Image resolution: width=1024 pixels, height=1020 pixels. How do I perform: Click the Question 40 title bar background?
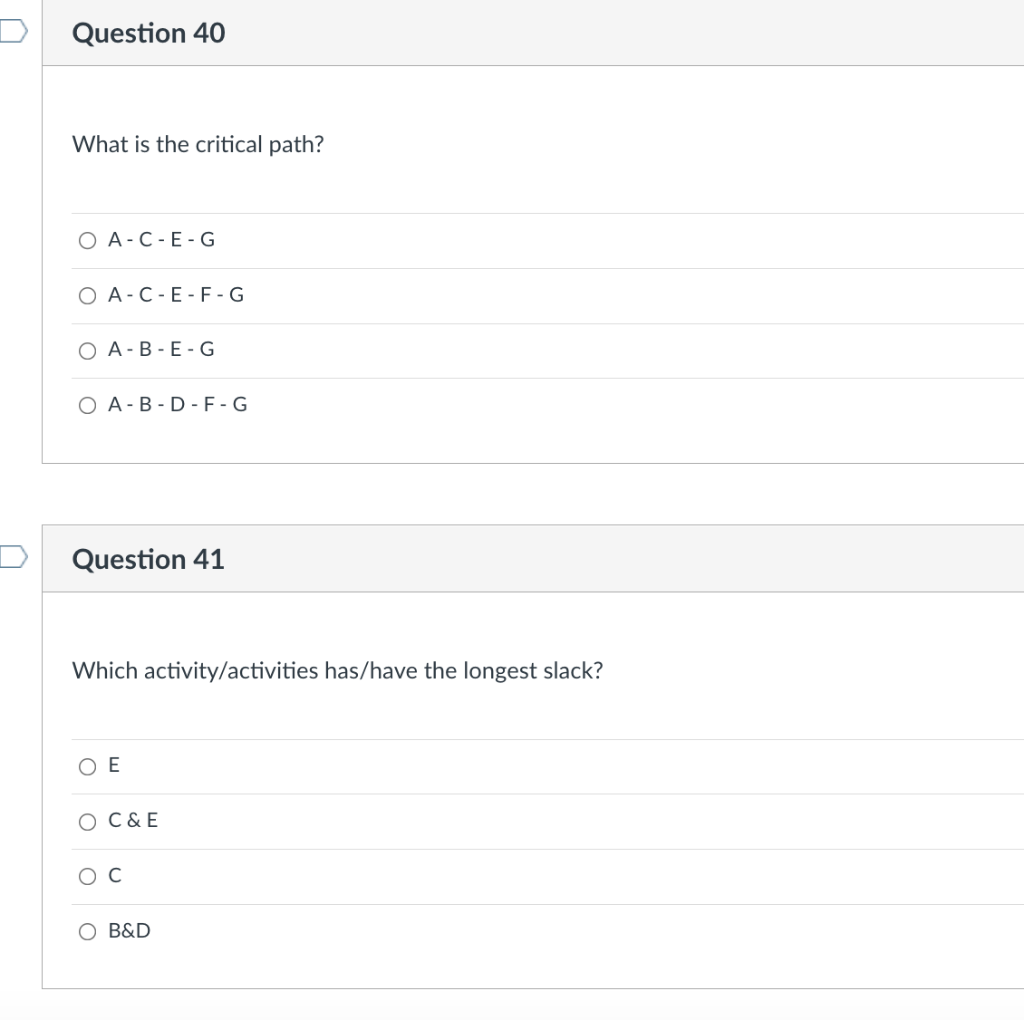coord(600,33)
